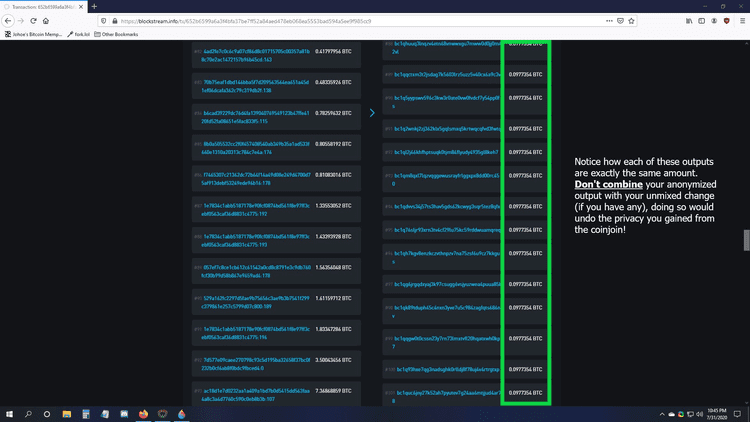Open output address bc1qqctxm link
The height and width of the screenshot is (422, 750).
coord(447,75)
